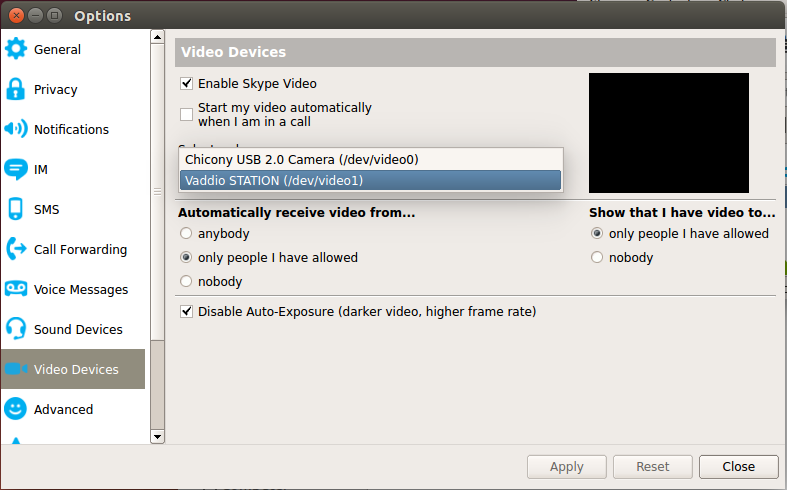Select the Call Forwarding label

click(80, 250)
